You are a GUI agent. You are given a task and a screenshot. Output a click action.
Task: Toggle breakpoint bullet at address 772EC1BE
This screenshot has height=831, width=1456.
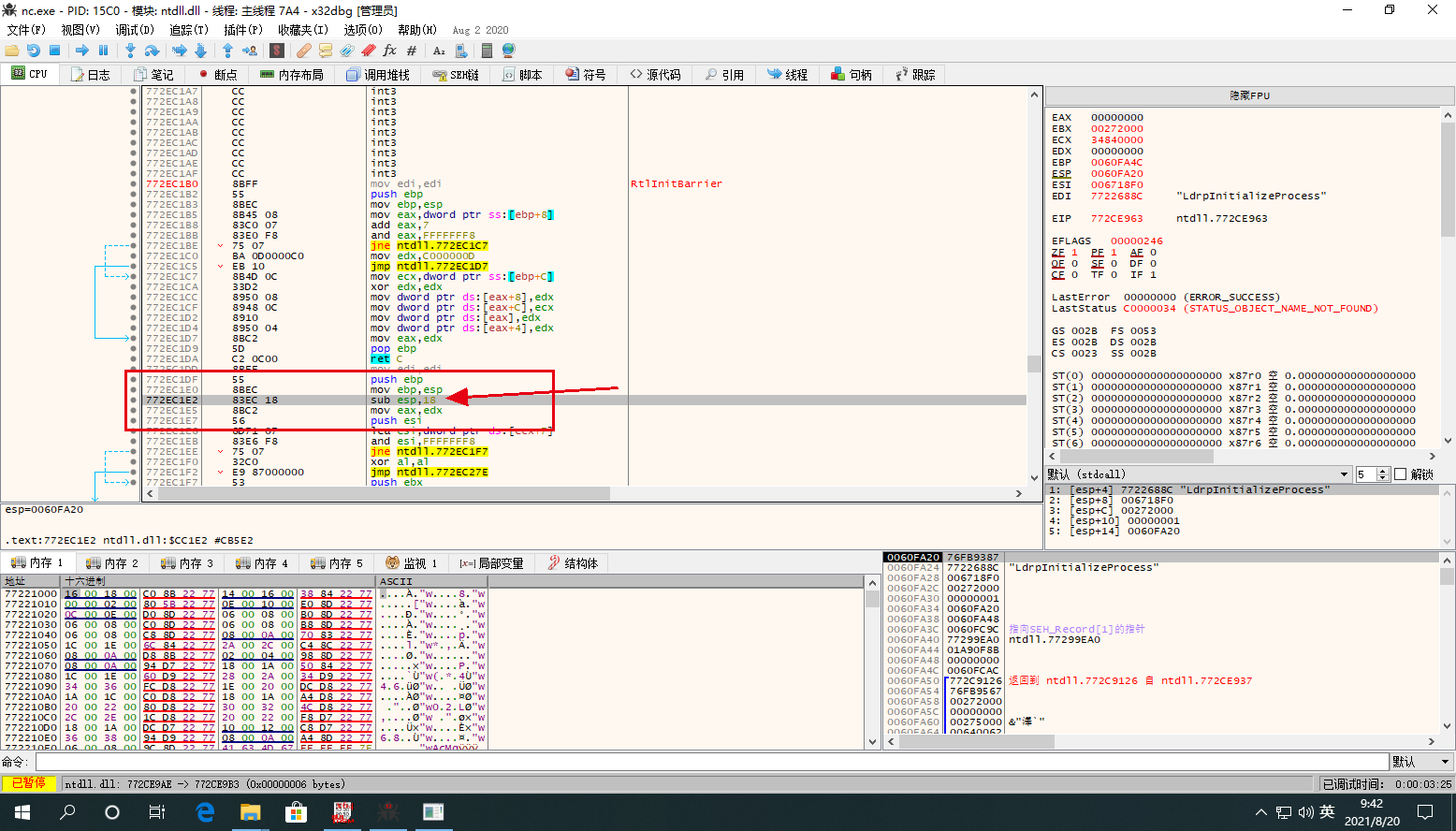pyautogui.click(x=133, y=246)
